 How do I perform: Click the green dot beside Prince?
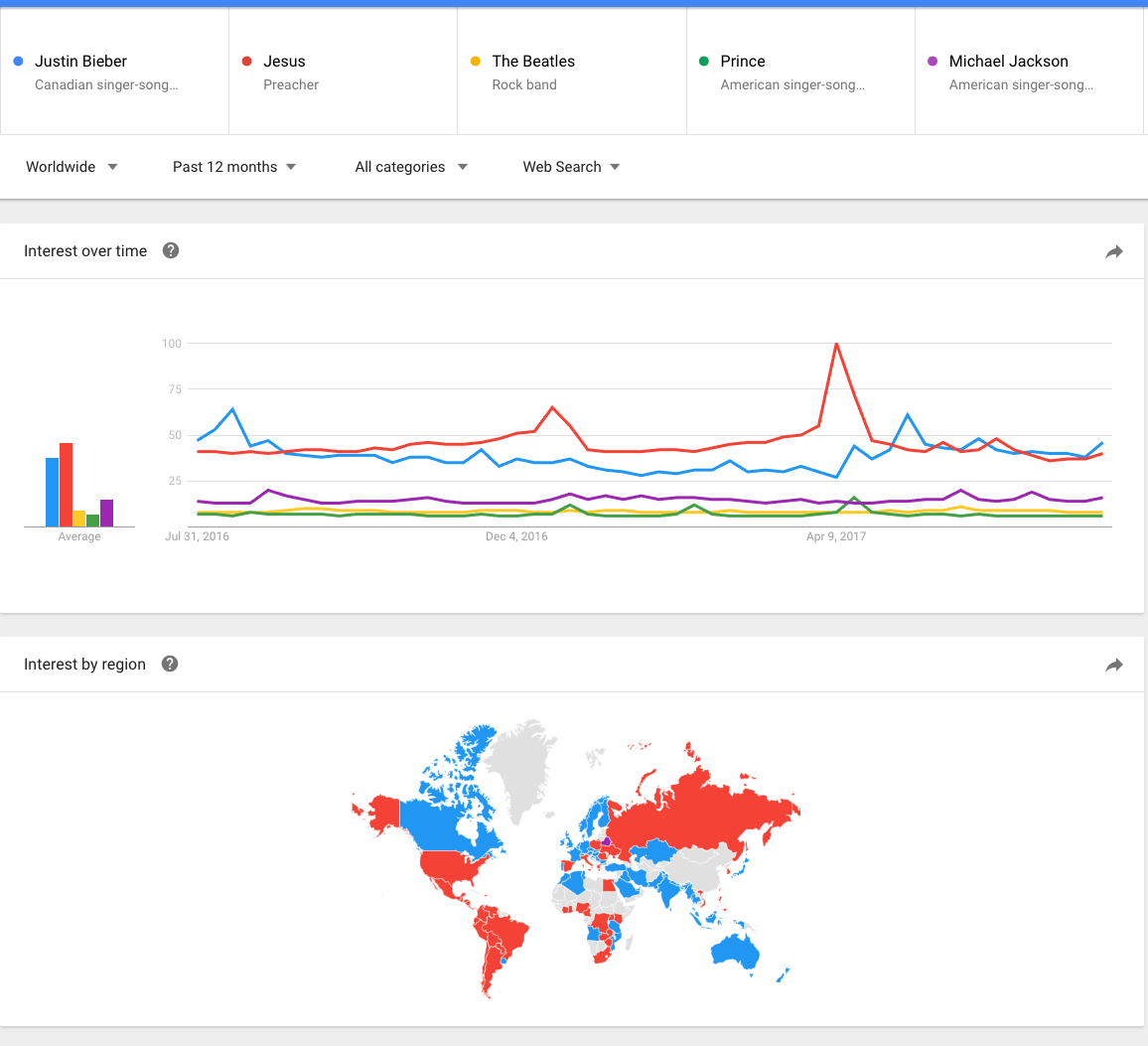tap(703, 62)
